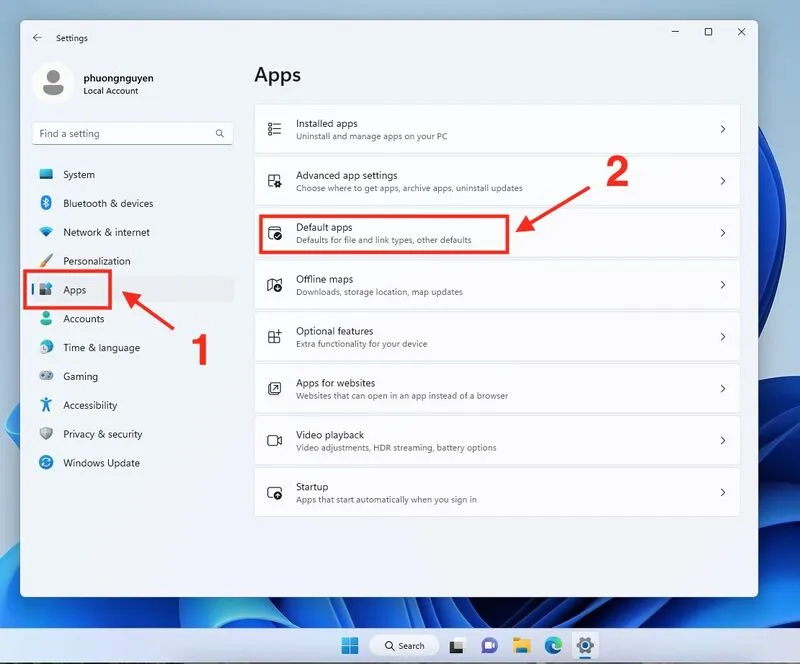The height and width of the screenshot is (664, 800).
Task: Open the phuongnguyen Local Account profile
Action: point(93,84)
